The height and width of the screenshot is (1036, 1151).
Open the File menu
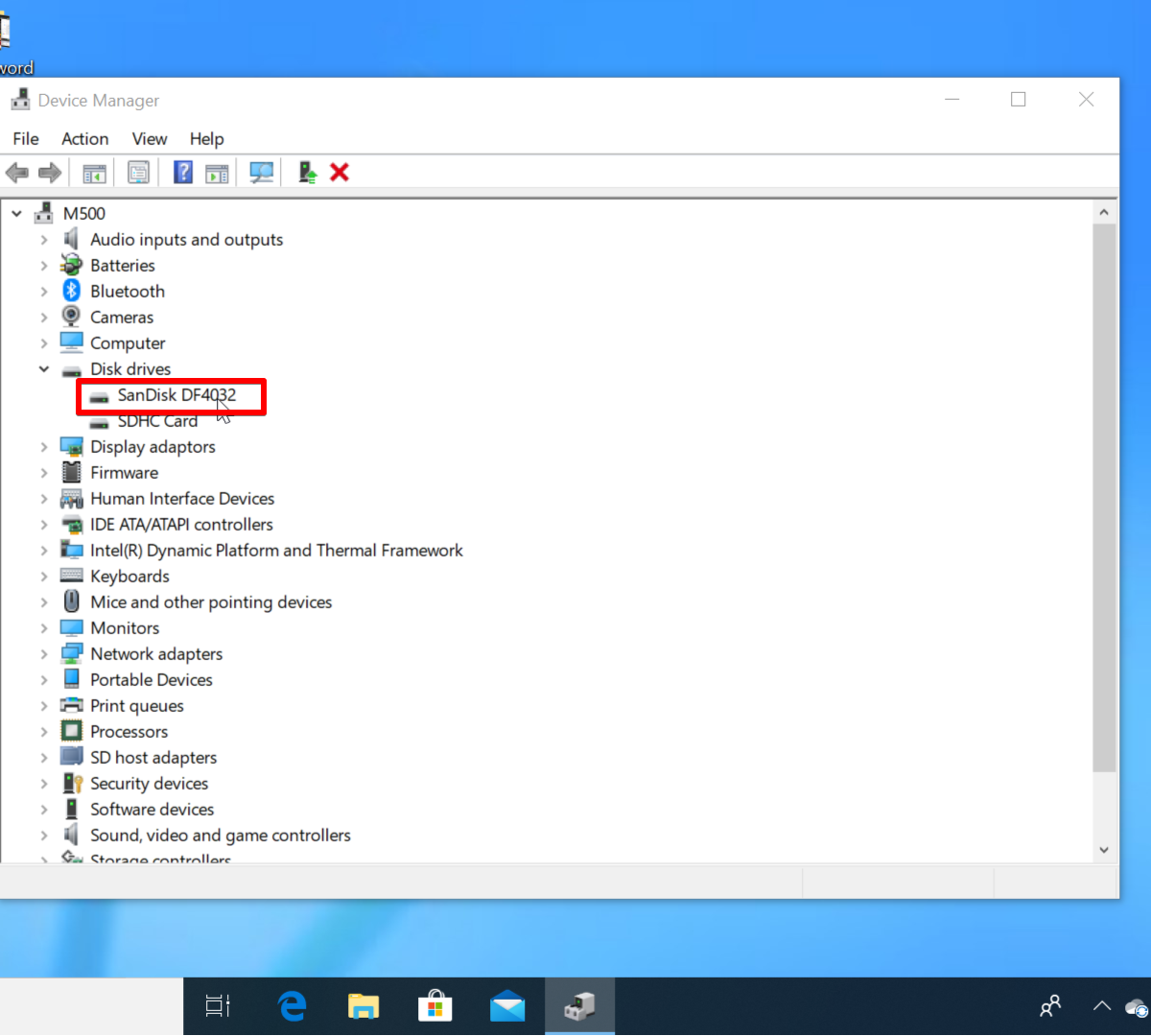(26, 139)
